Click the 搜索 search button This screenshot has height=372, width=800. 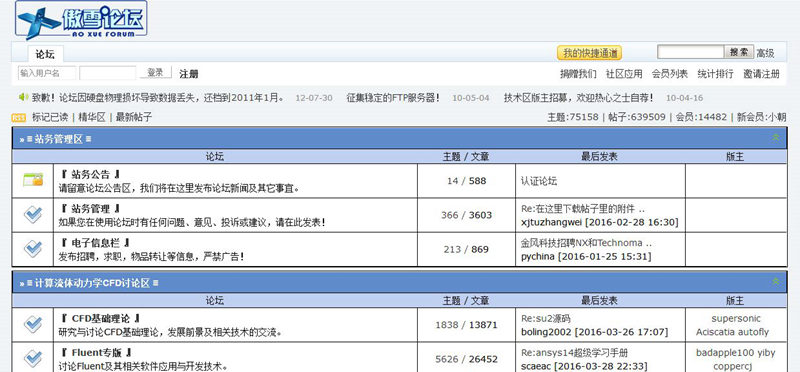(x=739, y=52)
